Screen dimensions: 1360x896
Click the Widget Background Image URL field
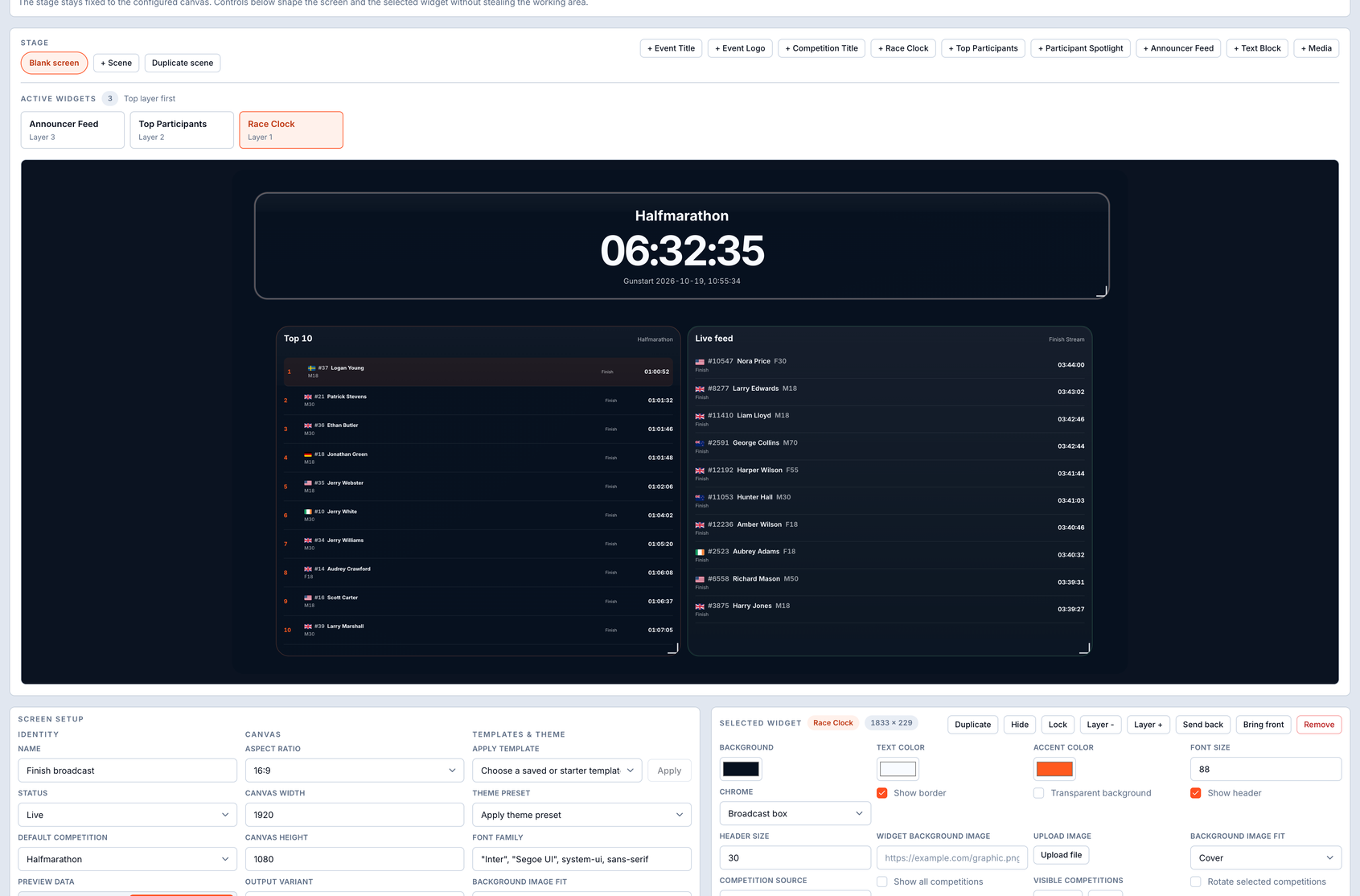point(952,857)
